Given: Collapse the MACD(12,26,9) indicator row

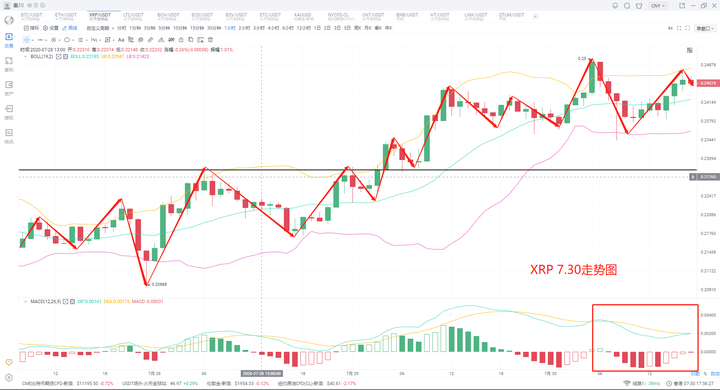Looking at the screenshot, I should 25,302.
